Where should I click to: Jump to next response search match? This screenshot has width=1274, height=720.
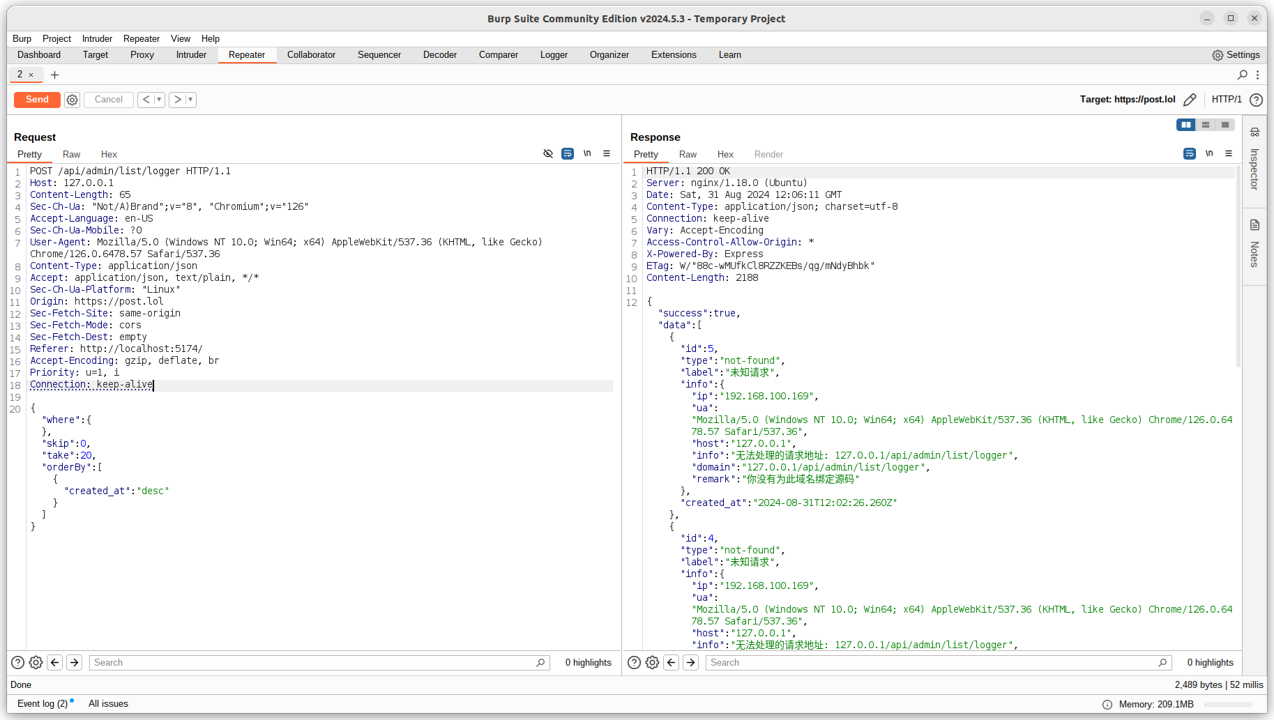(x=690, y=662)
